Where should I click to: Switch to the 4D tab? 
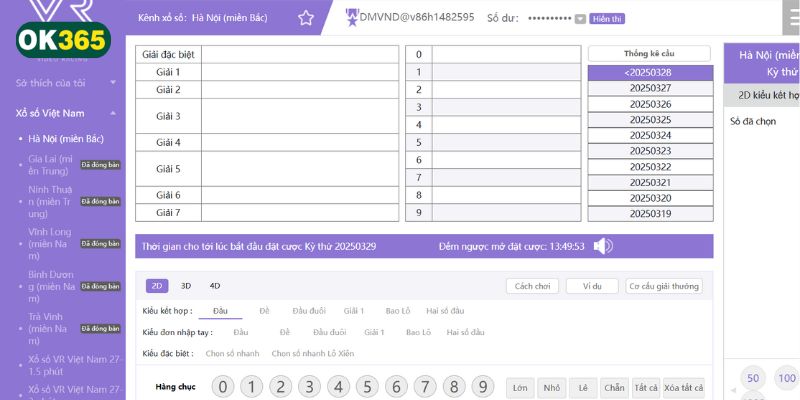(214, 285)
